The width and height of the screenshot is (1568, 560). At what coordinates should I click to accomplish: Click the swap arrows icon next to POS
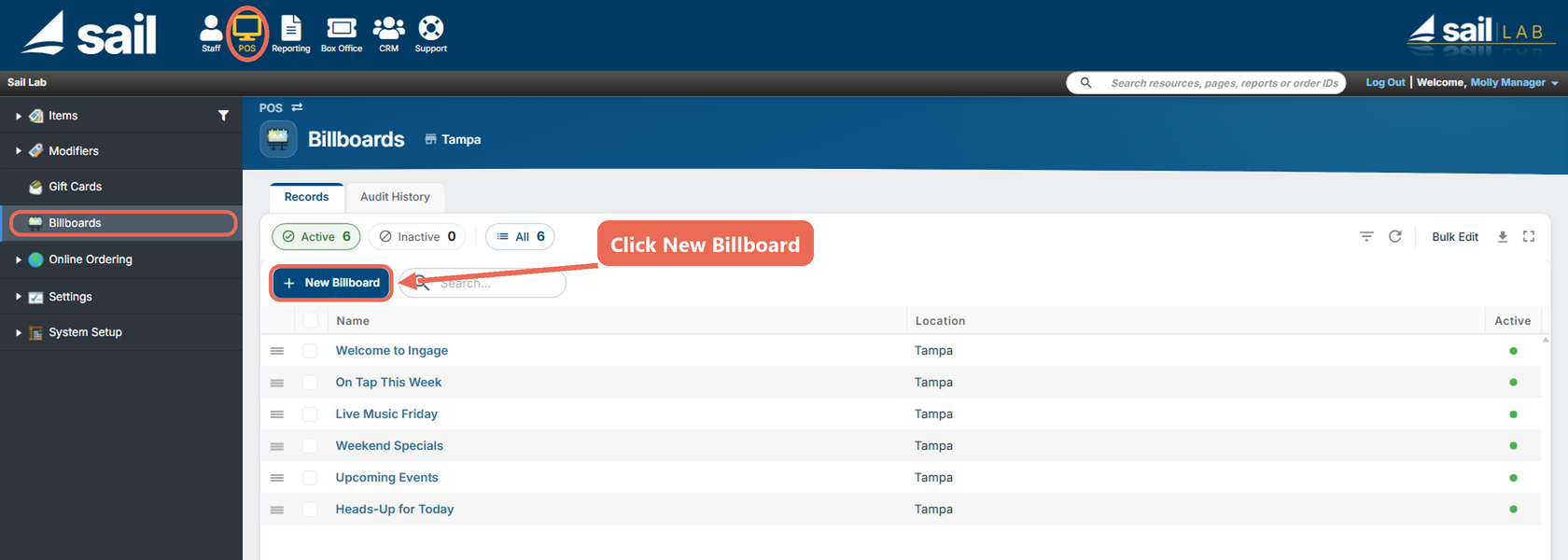pos(297,107)
